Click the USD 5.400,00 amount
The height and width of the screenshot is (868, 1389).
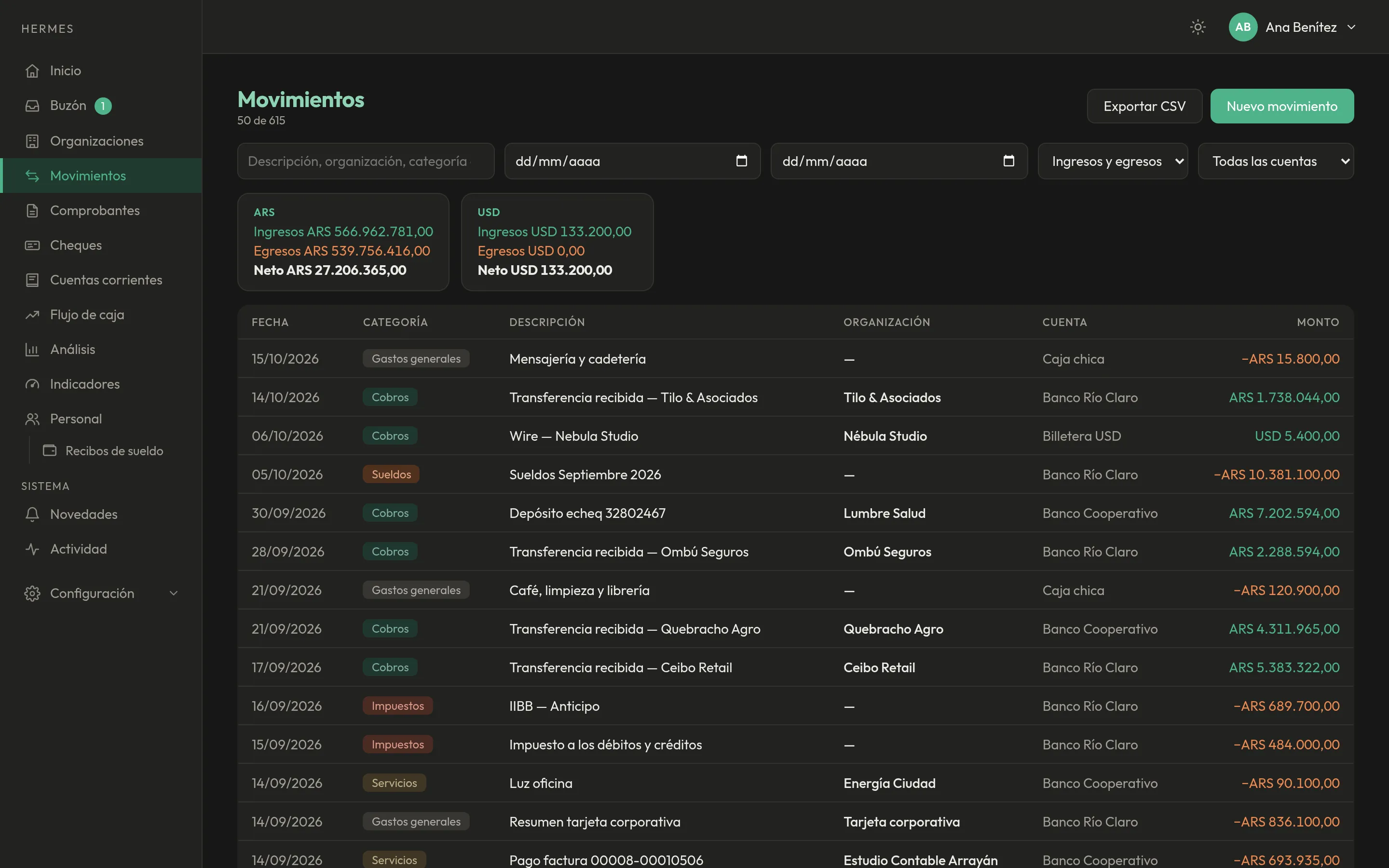pos(1297,436)
